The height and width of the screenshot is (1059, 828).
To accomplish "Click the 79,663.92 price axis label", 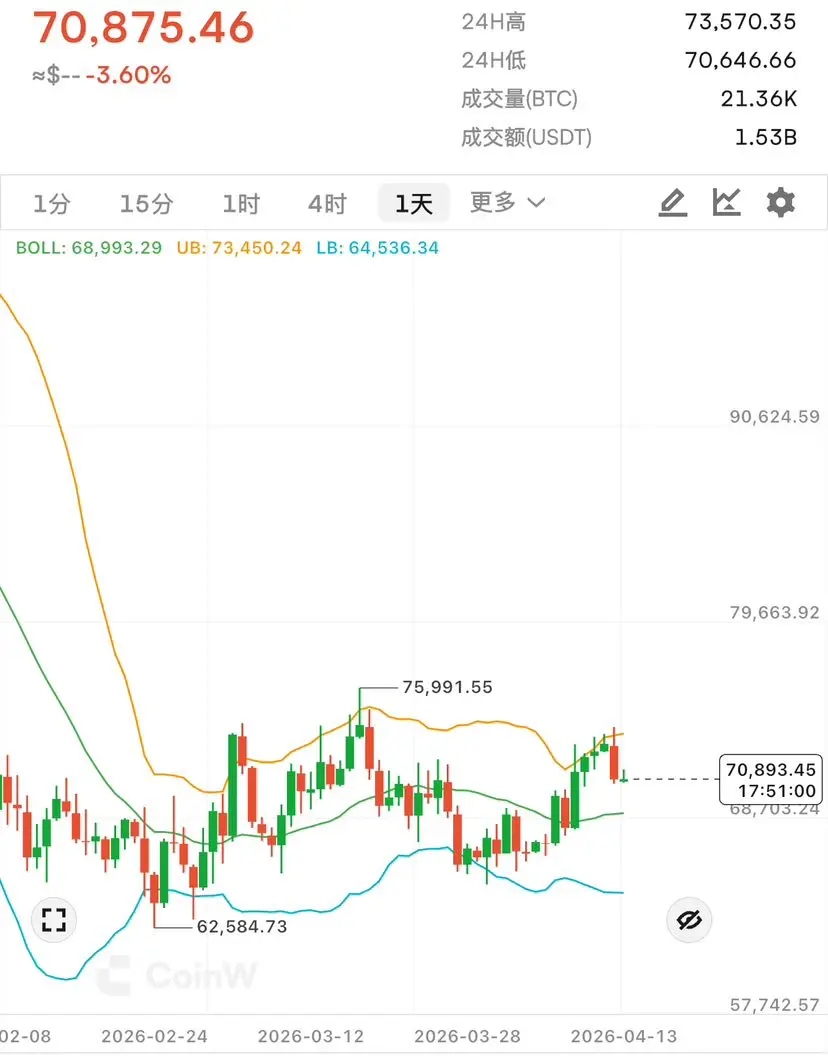I will coord(775,613).
